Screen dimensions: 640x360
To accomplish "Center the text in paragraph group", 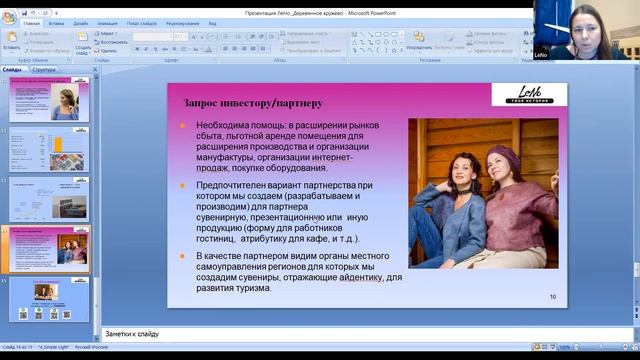I will [234, 49].
